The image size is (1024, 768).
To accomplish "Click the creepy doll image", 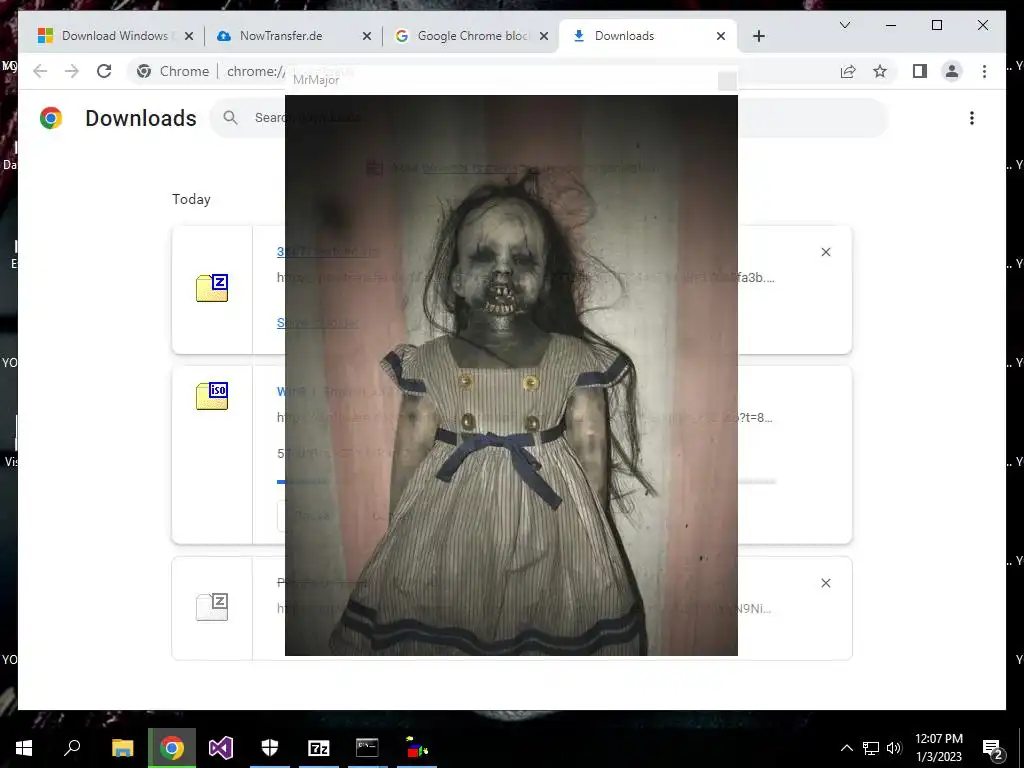I will click(x=511, y=376).
